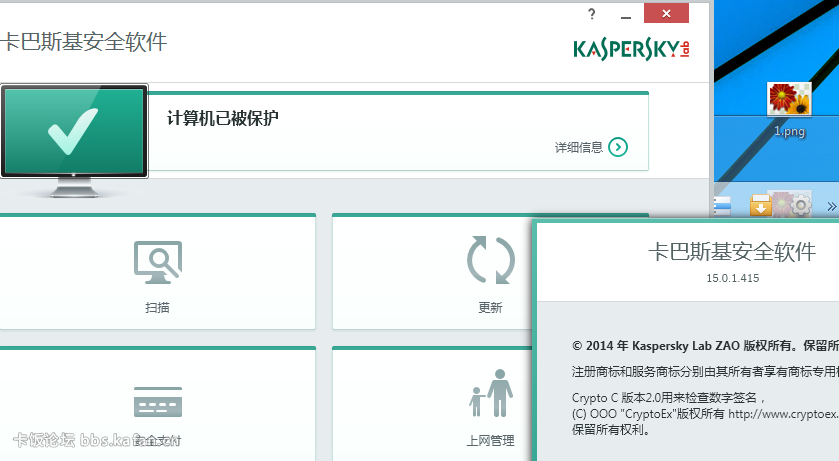
Task: Click the orange download folder toolbar icon
Action: pos(760,205)
